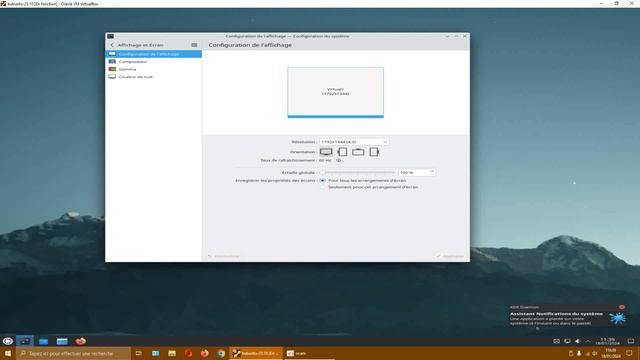640x360 pixels.
Task: Click the Assistant Notifications du système popup
Action: [x=568, y=316]
